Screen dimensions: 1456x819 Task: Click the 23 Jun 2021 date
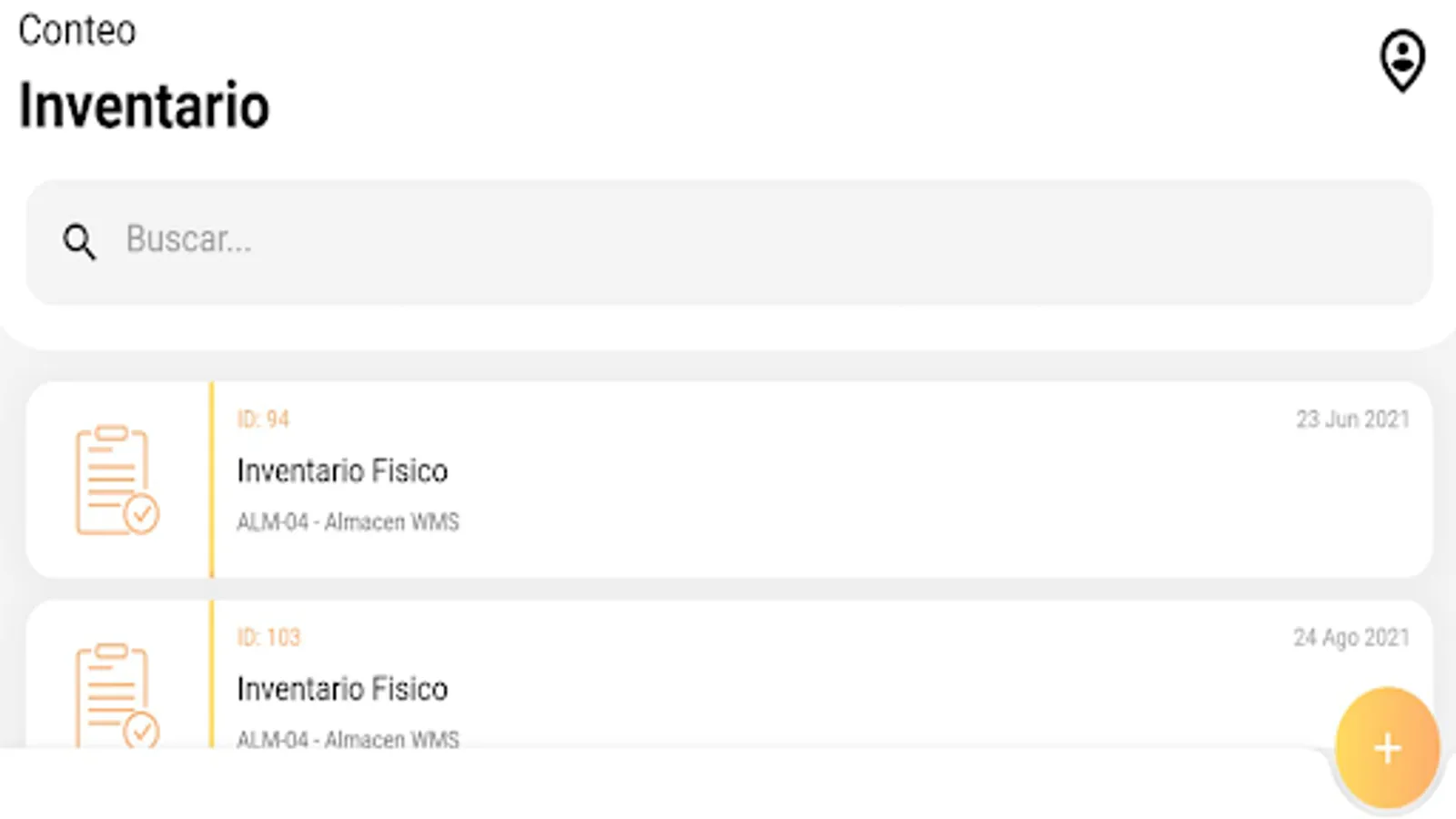[1352, 420]
